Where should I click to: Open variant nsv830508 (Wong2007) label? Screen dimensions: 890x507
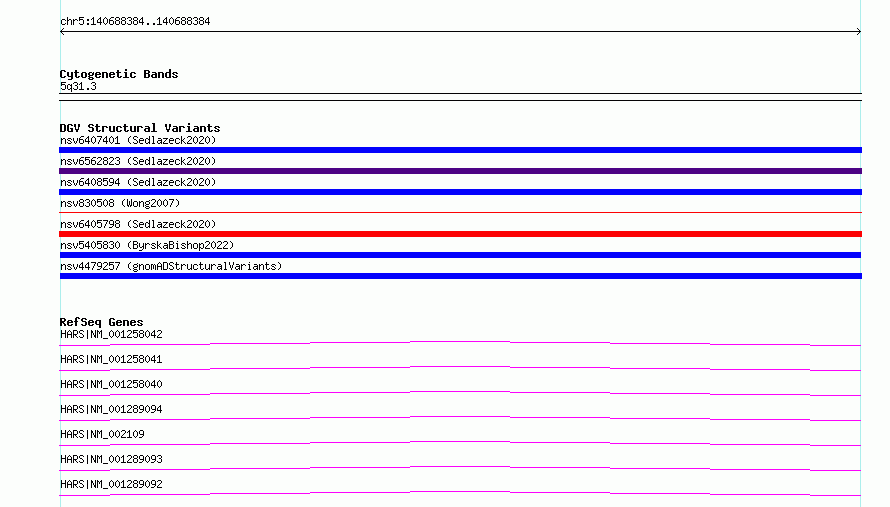click(x=120, y=203)
